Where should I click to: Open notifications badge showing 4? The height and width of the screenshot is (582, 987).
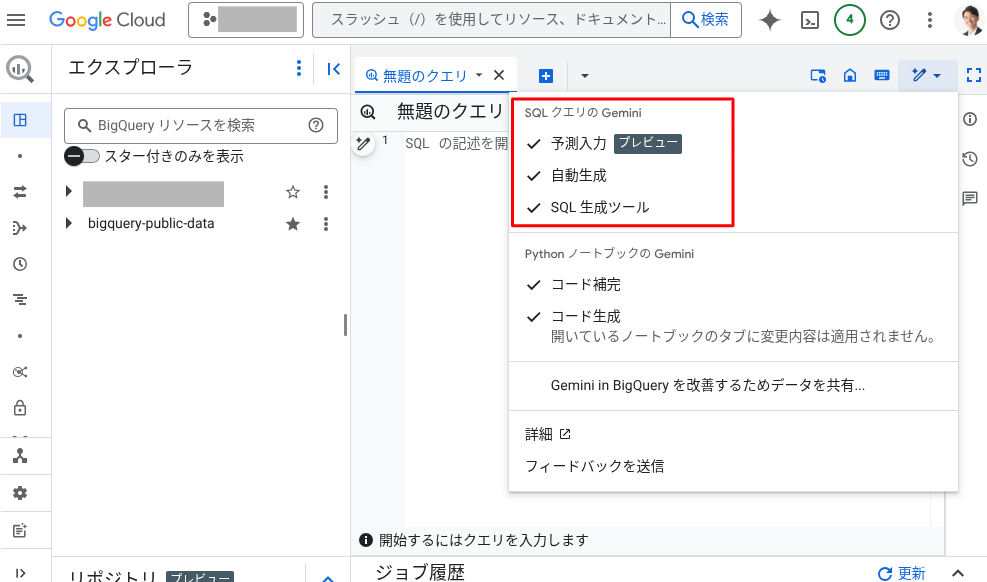point(849,20)
